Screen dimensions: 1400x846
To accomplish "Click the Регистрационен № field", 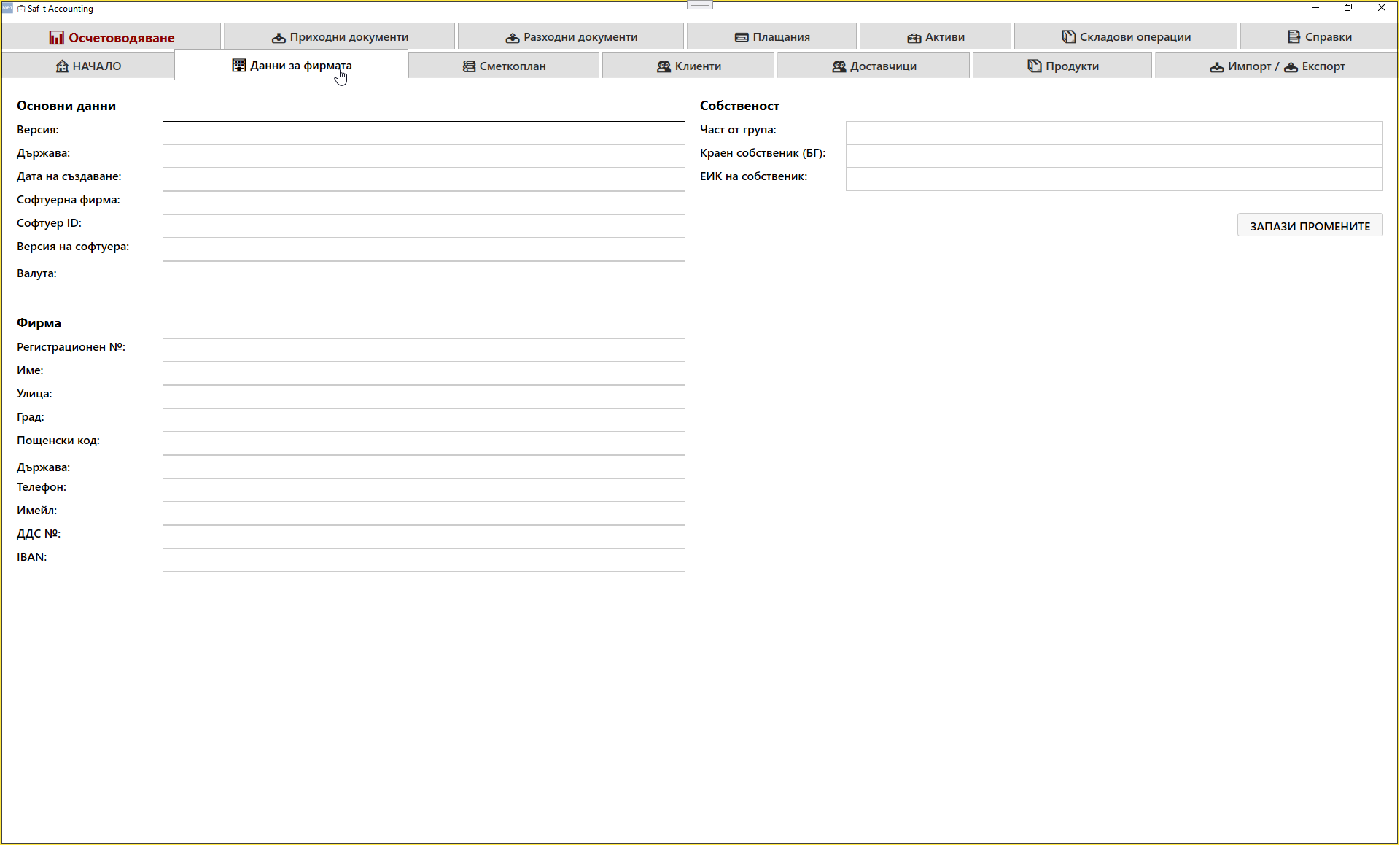I will point(424,350).
